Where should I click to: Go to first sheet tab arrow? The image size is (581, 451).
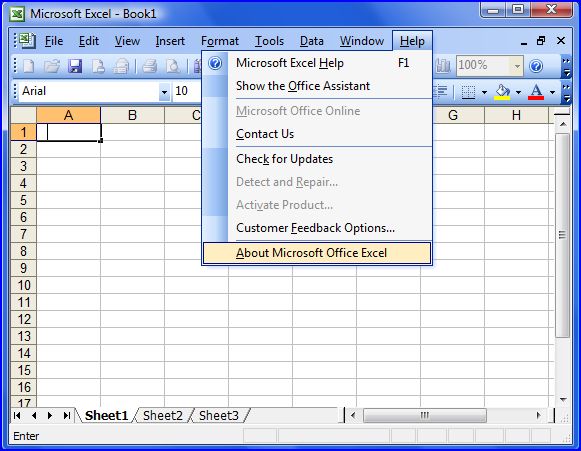coord(17,415)
